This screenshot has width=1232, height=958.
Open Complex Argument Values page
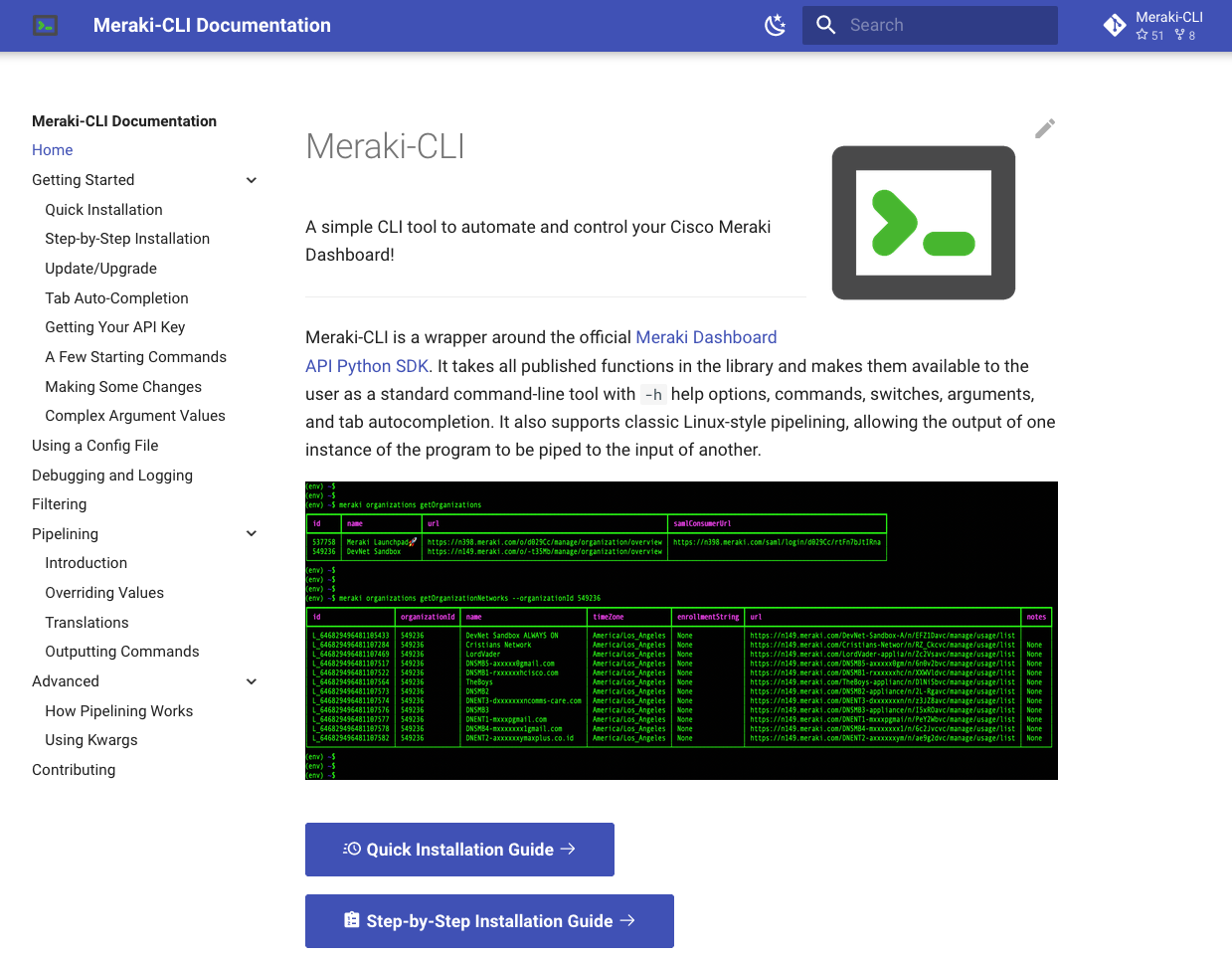[135, 416]
